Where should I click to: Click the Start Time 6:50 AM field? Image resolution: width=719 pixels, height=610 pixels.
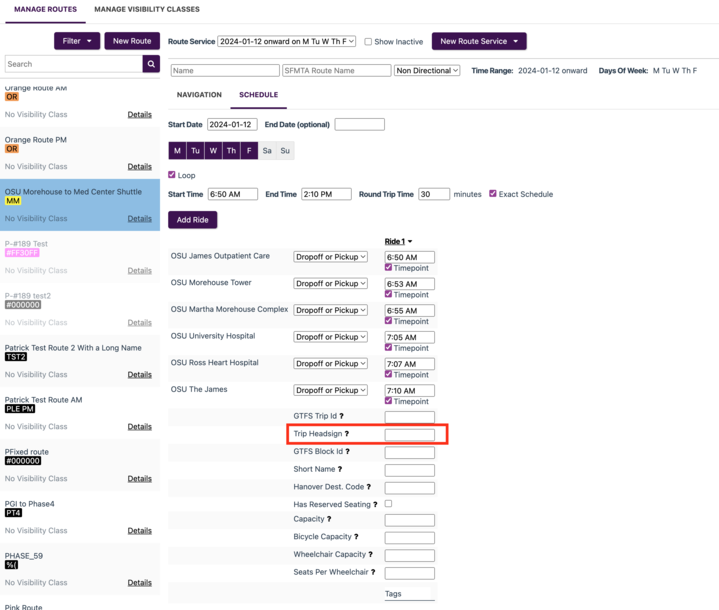click(232, 194)
